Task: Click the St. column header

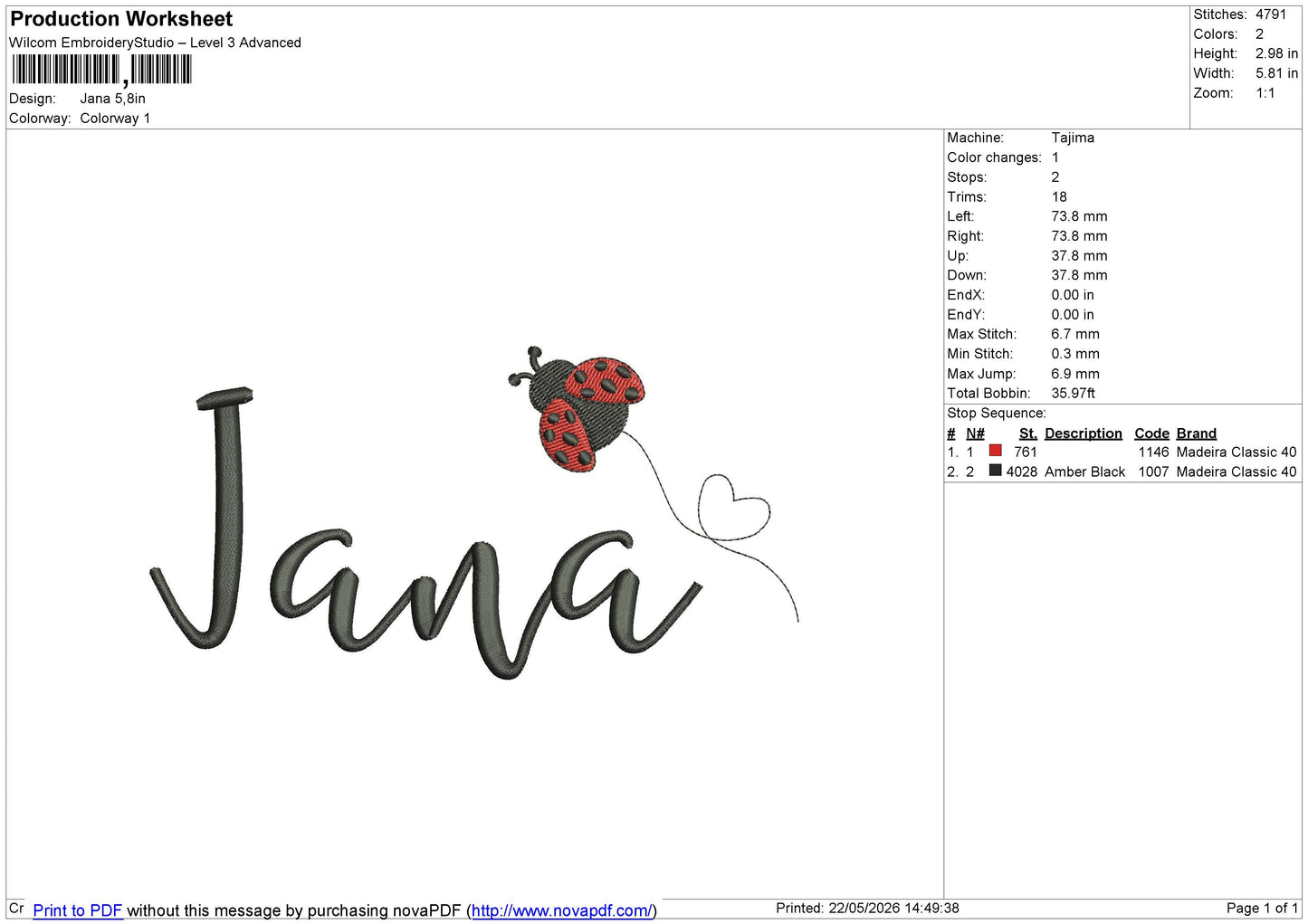Action: tap(1028, 433)
